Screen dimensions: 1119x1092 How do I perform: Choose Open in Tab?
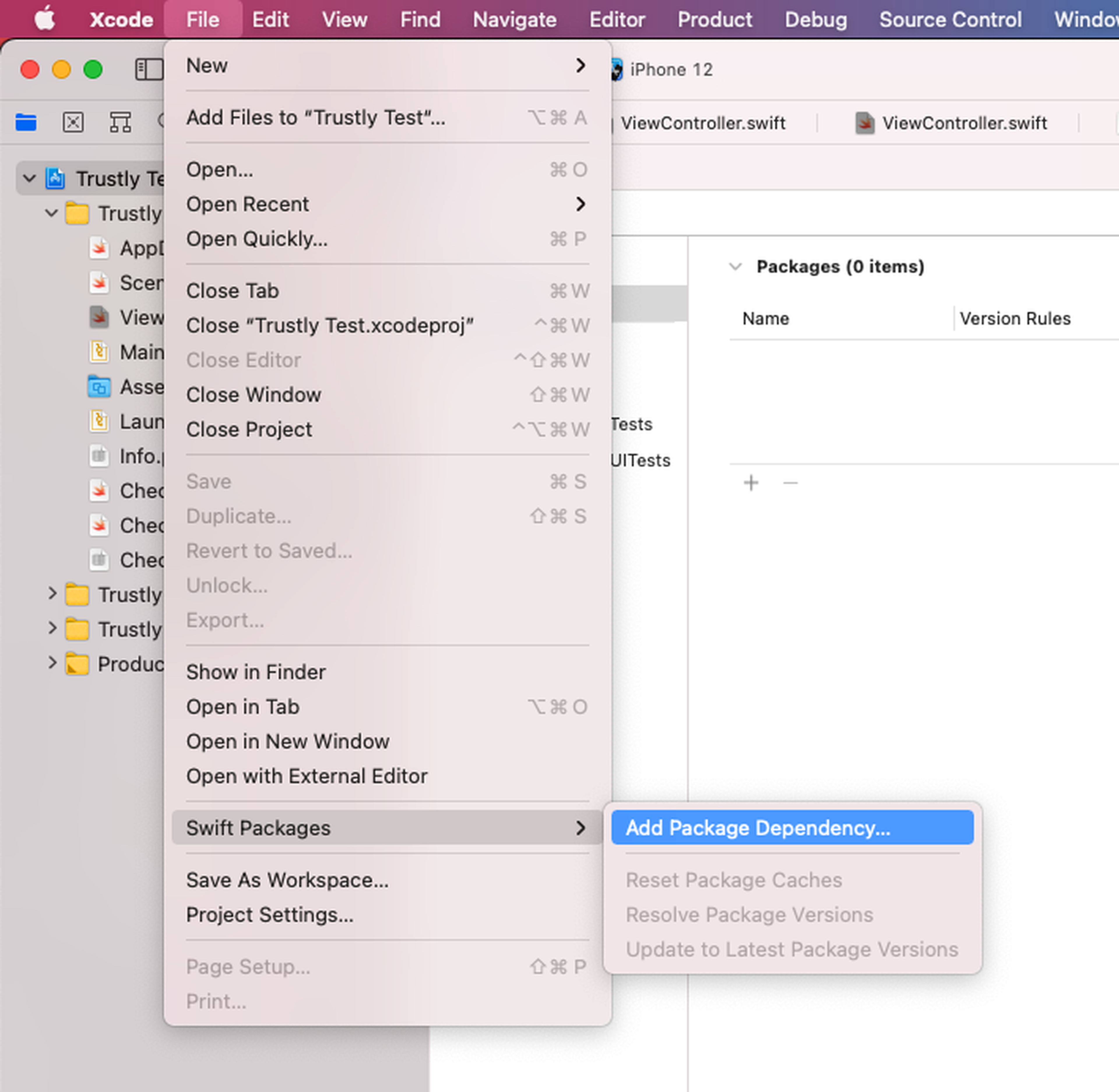(x=387, y=707)
